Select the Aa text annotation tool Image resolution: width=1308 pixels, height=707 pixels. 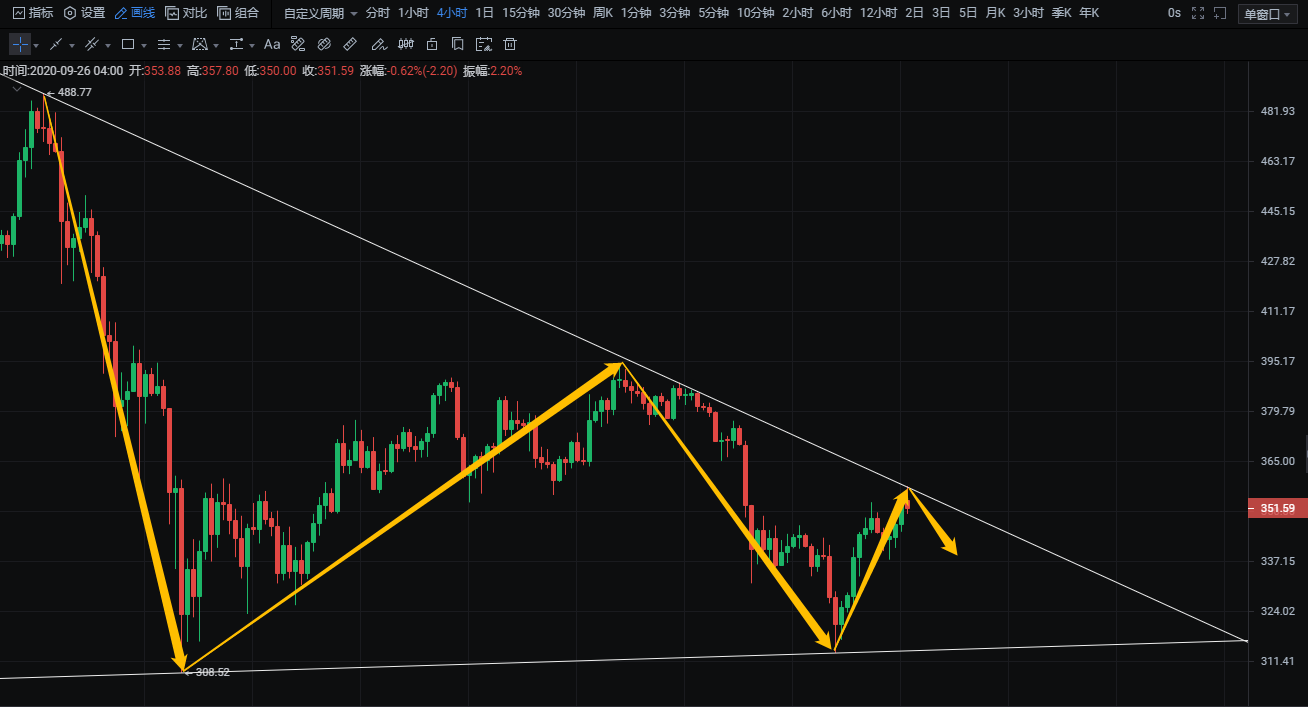tap(272, 44)
